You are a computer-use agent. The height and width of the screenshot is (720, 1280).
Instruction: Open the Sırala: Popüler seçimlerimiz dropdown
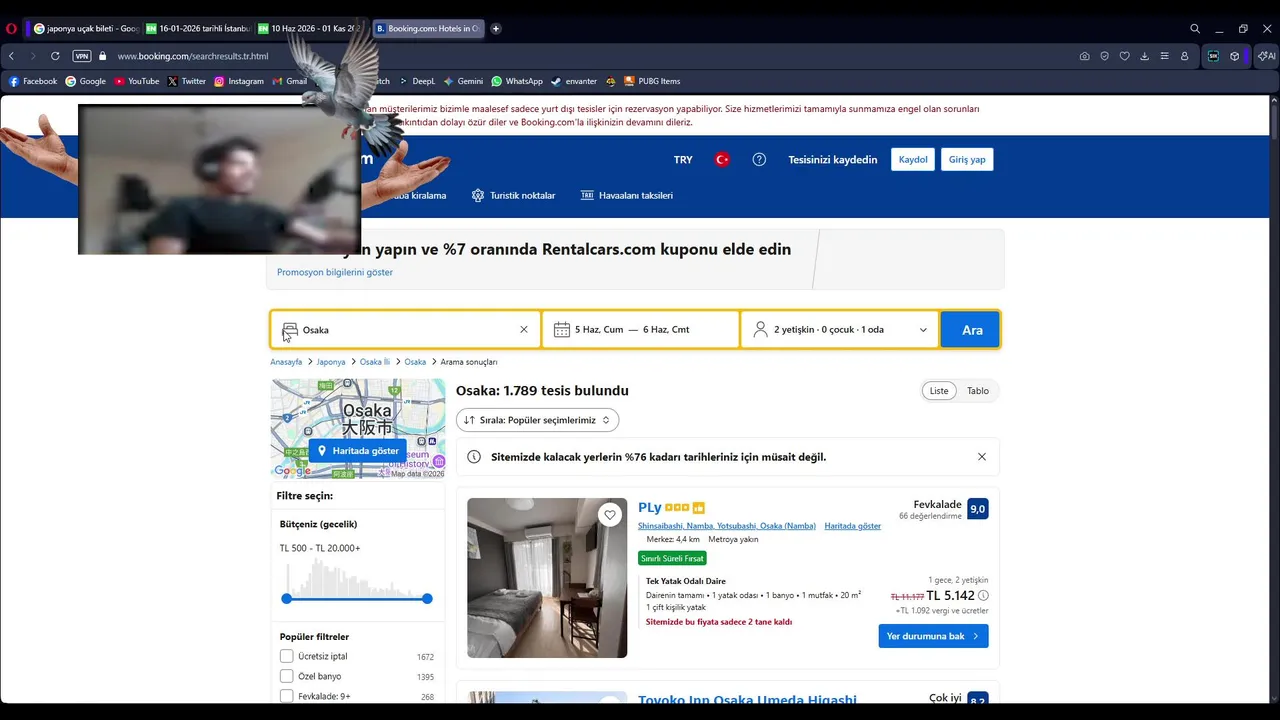click(x=537, y=420)
